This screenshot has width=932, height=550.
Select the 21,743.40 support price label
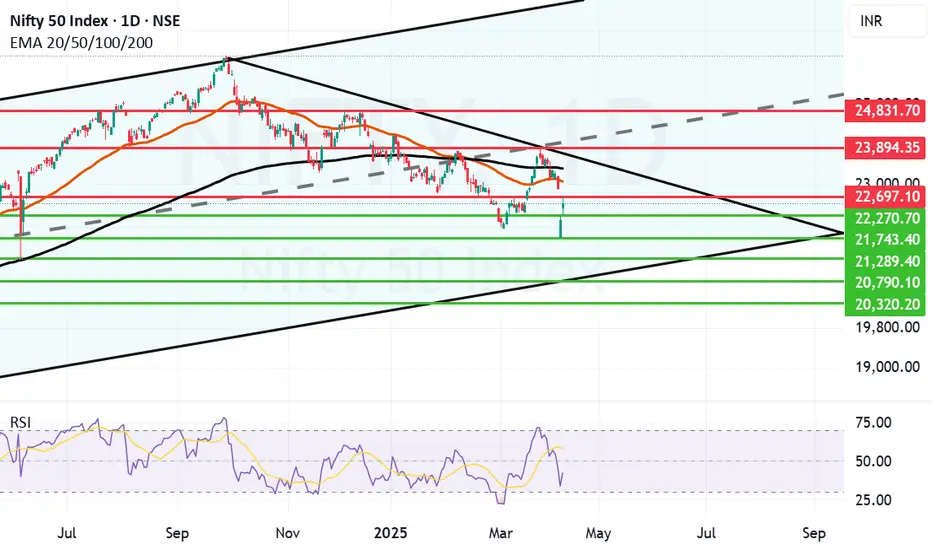884,240
